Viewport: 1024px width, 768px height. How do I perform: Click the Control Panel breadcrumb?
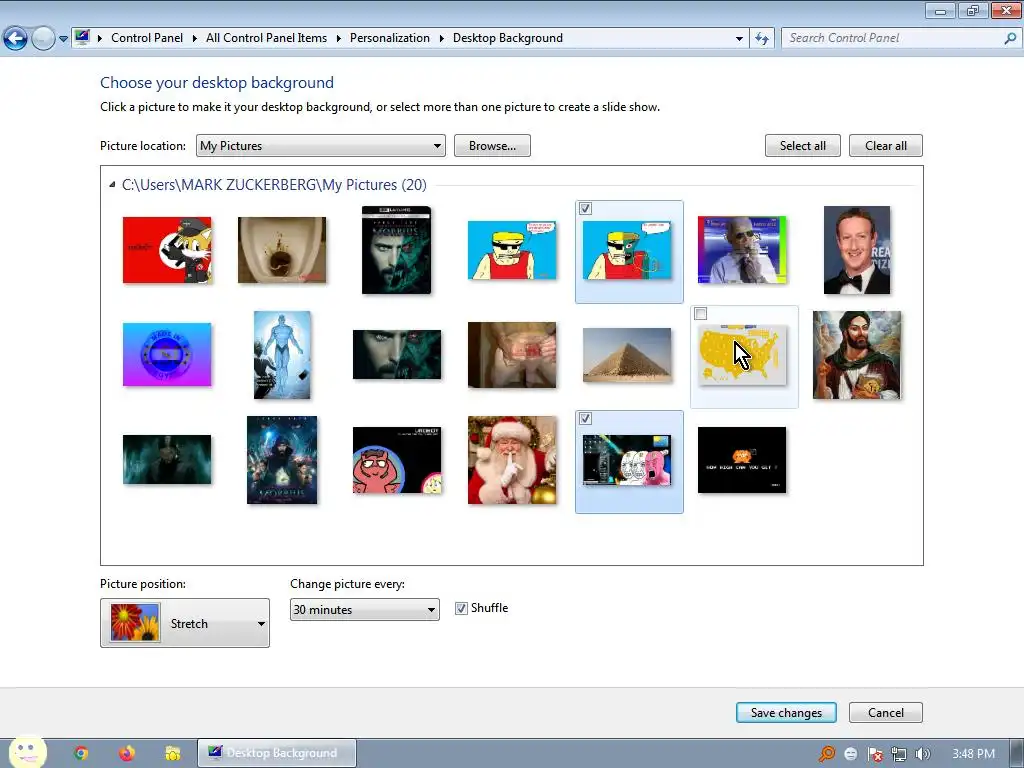point(147,38)
